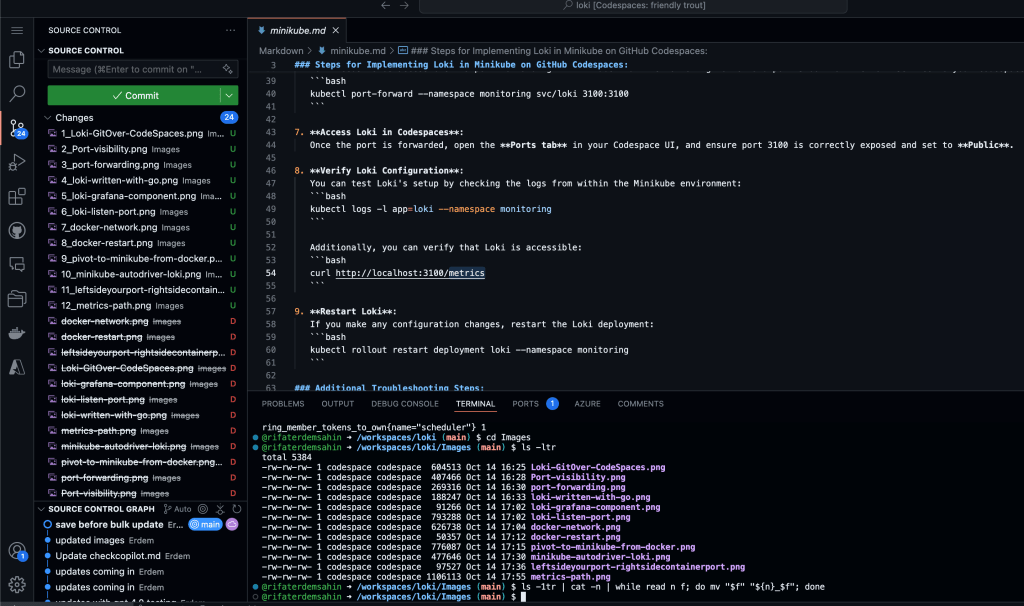Open the GitHub view in activity bar
1024x606 pixels.
(17, 230)
